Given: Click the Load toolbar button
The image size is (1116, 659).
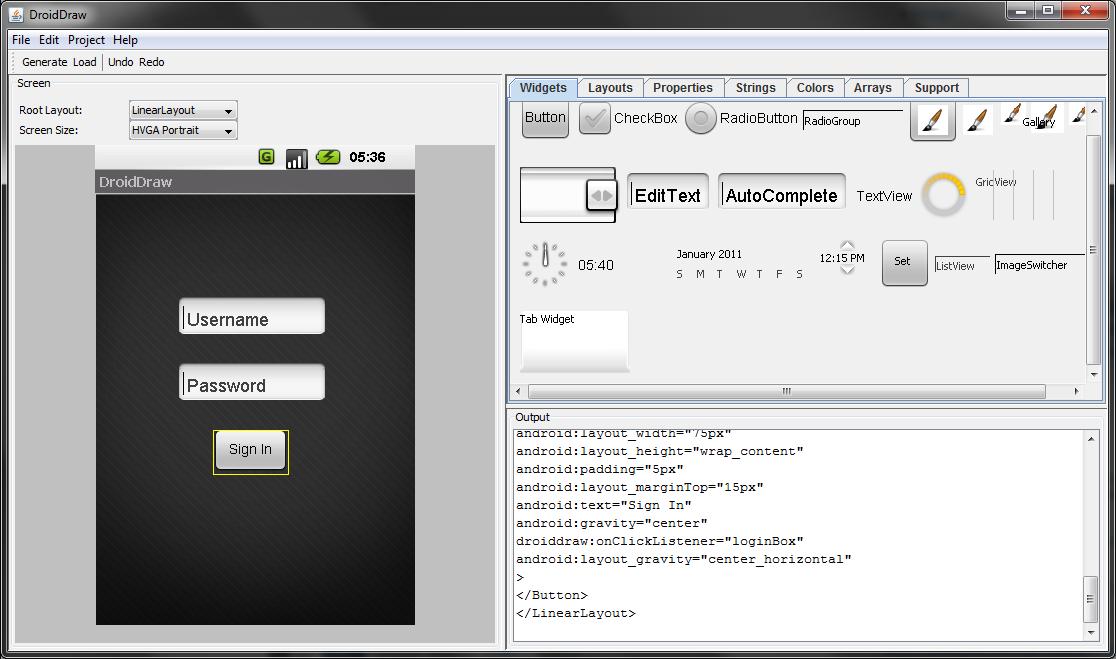Looking at the screenshot, I should pyautogui.click(x=84, y=62).
